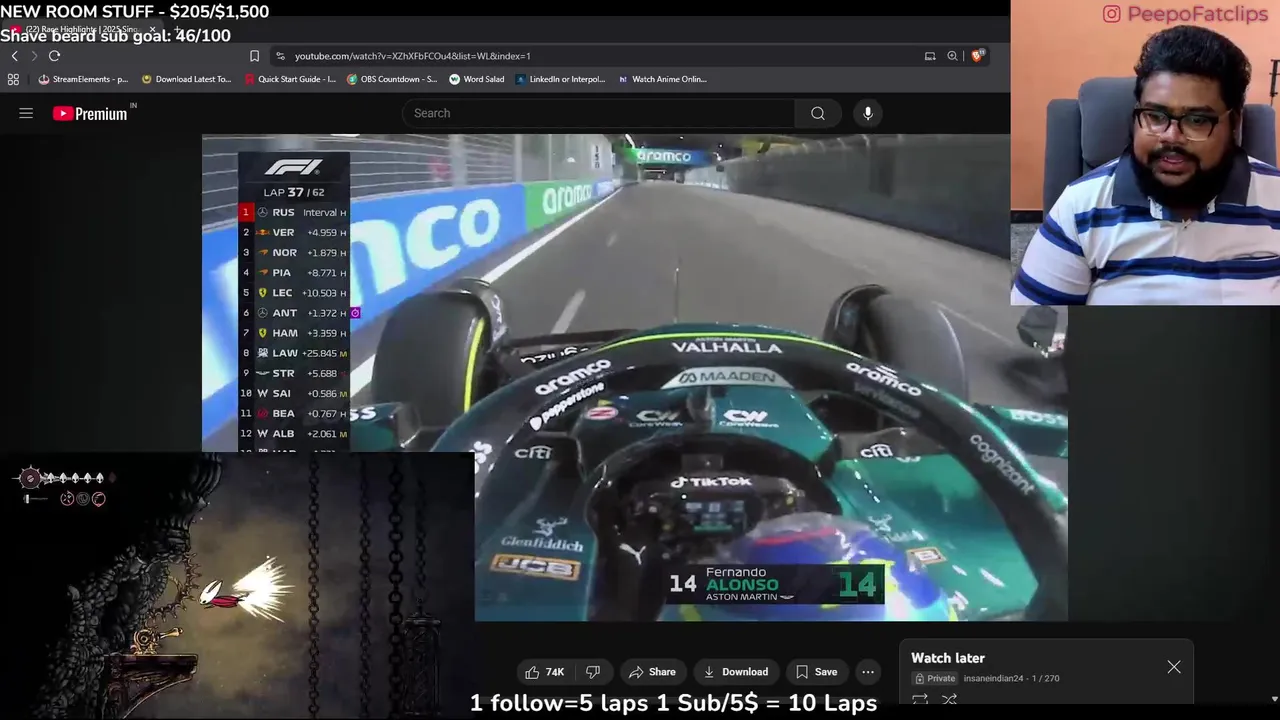Open the Download Latest bookmark

[x=186, y=79]
